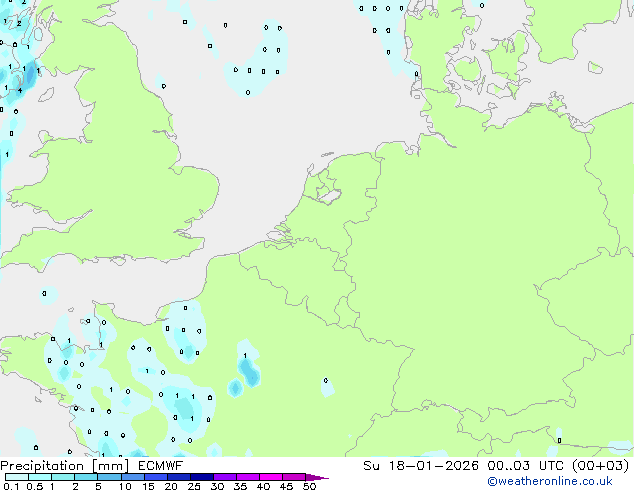Click the 35–40 mm violet swatch

248,477
